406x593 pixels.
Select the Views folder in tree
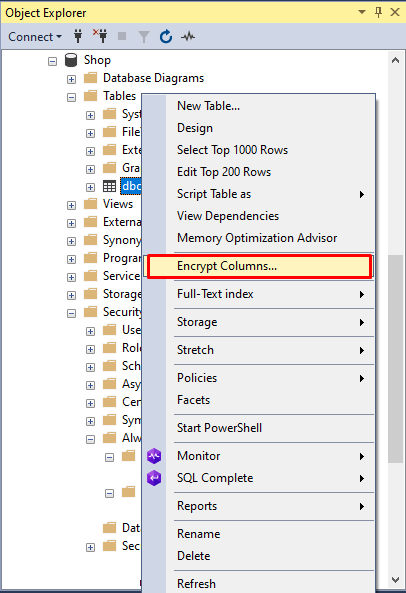click(x=118, y=204)
